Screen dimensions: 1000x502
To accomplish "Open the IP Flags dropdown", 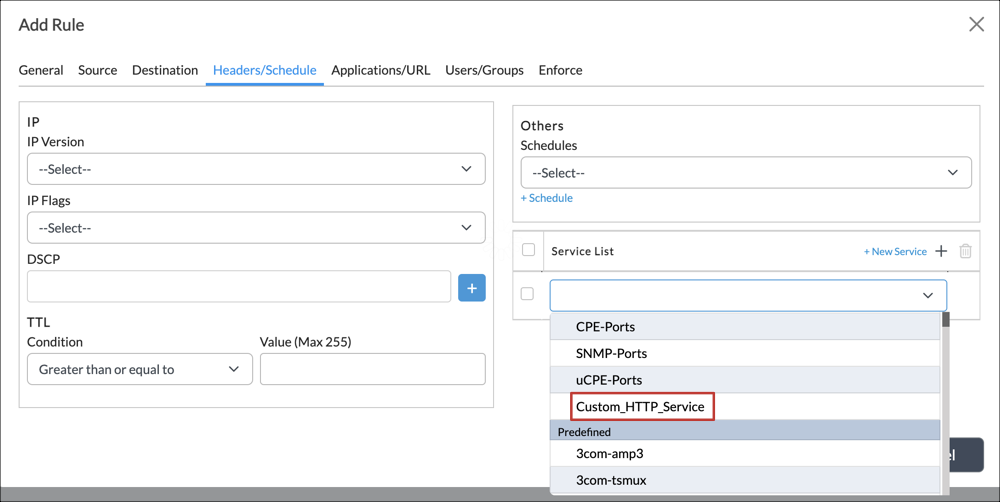I will [x=256, y=228].
